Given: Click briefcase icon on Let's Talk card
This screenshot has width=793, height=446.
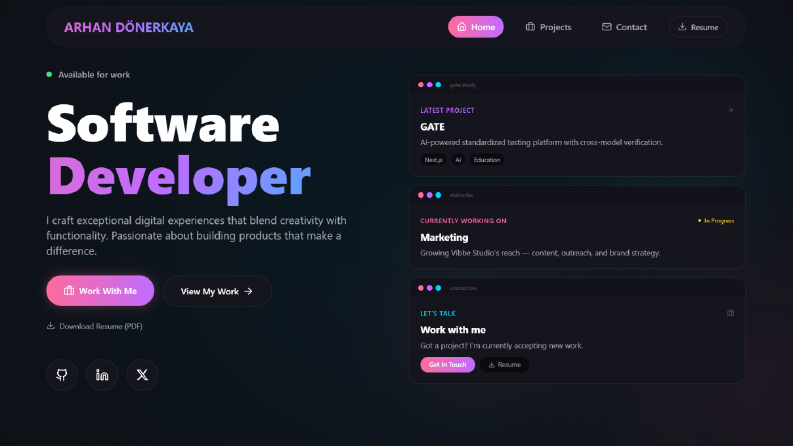Looking at the screenshot, I should (x=730, y=313).
